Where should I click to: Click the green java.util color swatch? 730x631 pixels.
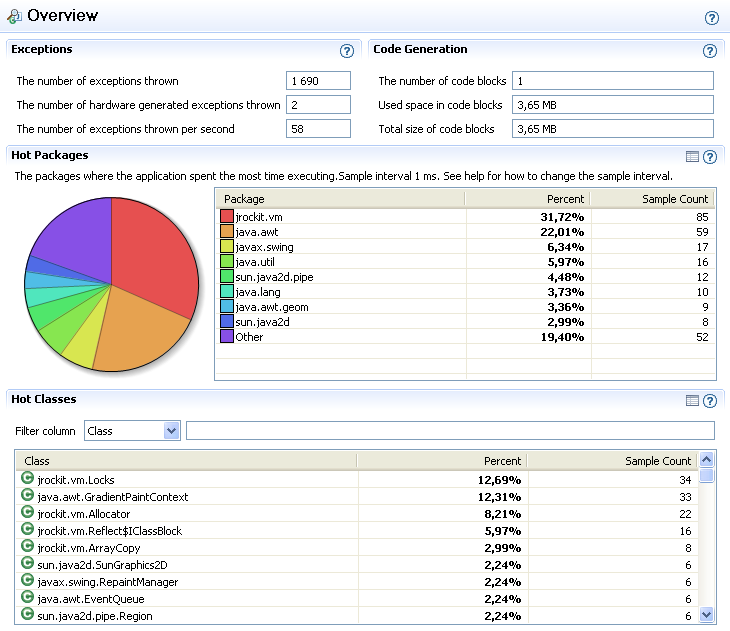click(227, 261)
